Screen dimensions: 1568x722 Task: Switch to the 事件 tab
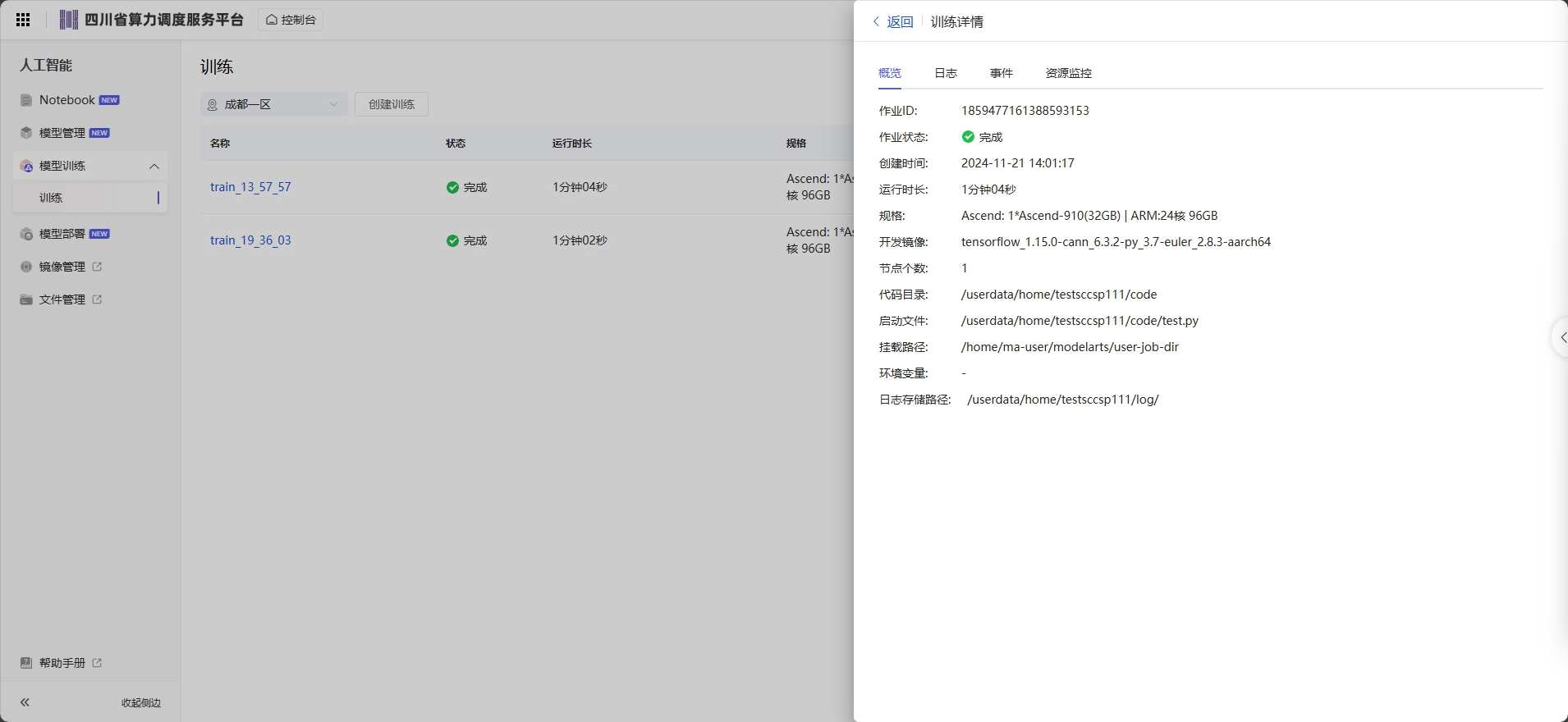click(1002, 73)
